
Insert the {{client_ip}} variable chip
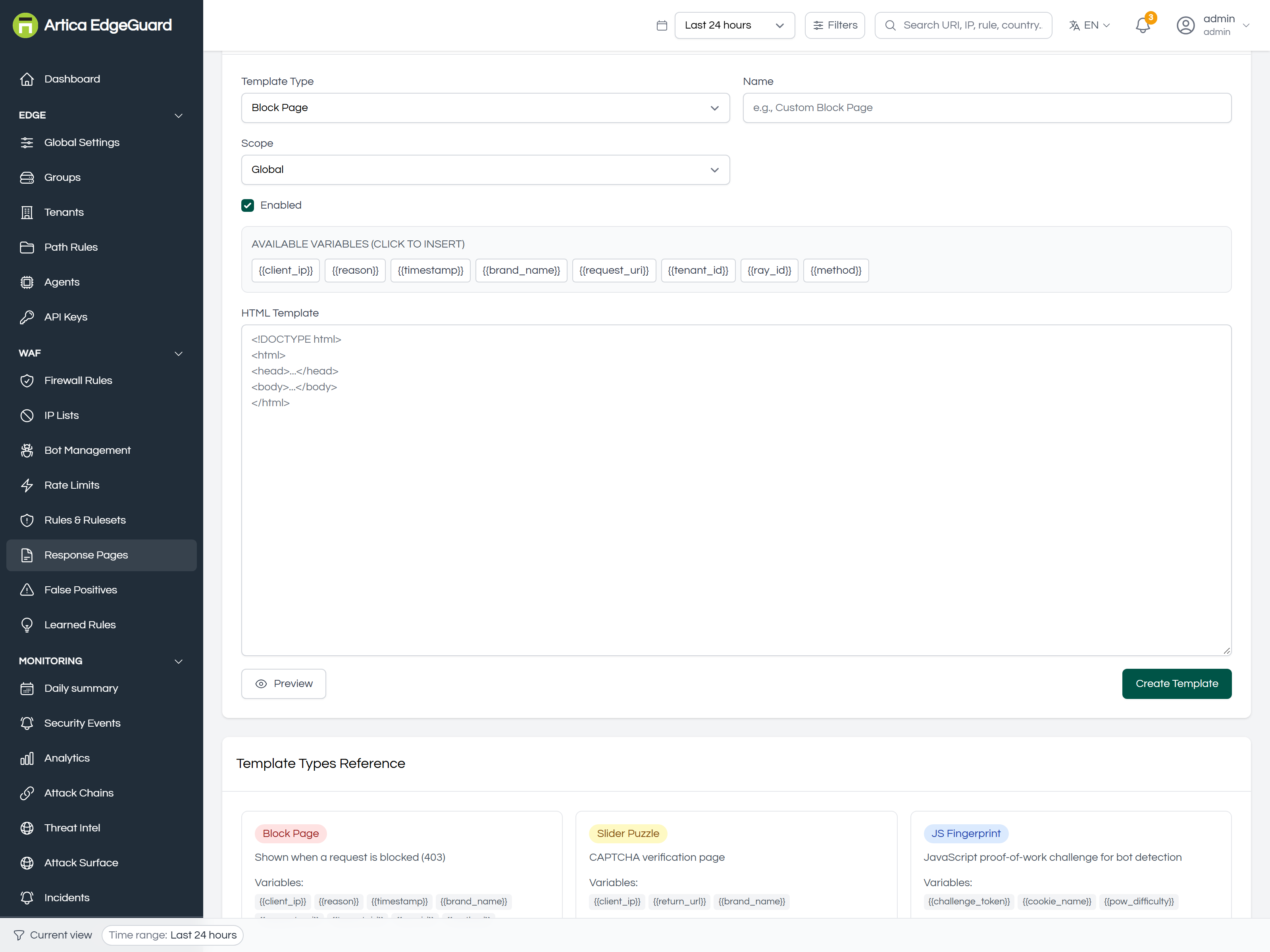click(x=285, y=271)
